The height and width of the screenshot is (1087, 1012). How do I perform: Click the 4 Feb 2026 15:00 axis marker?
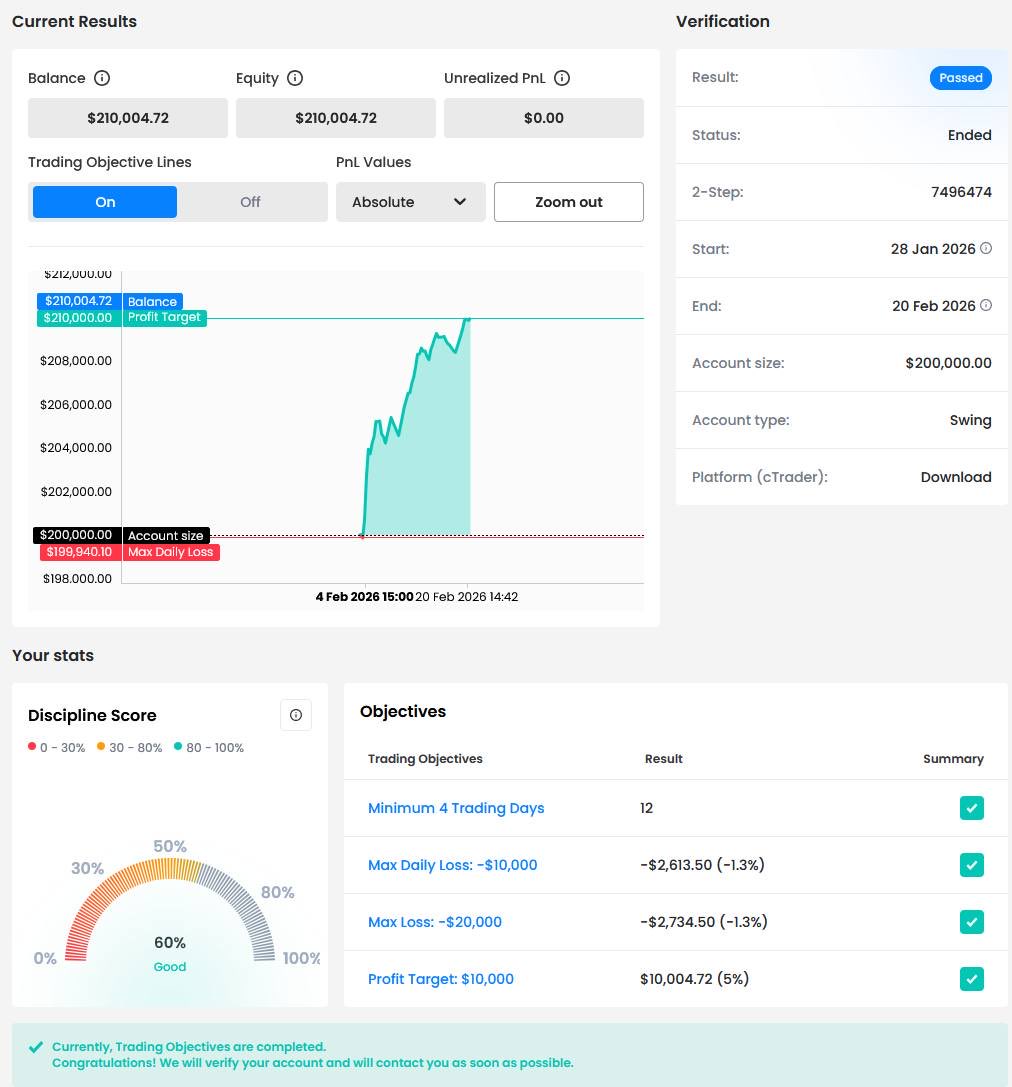click(365, 596)
